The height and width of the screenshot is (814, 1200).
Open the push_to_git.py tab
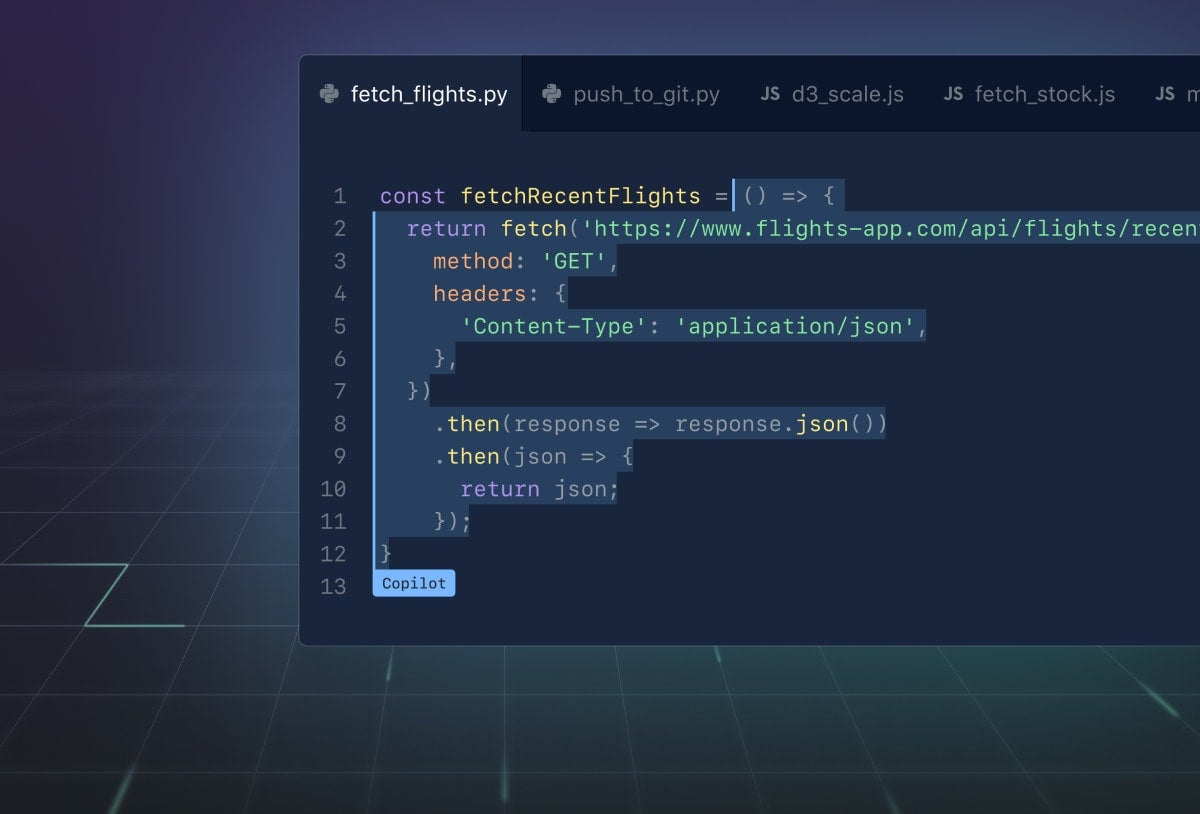point(646,95)
